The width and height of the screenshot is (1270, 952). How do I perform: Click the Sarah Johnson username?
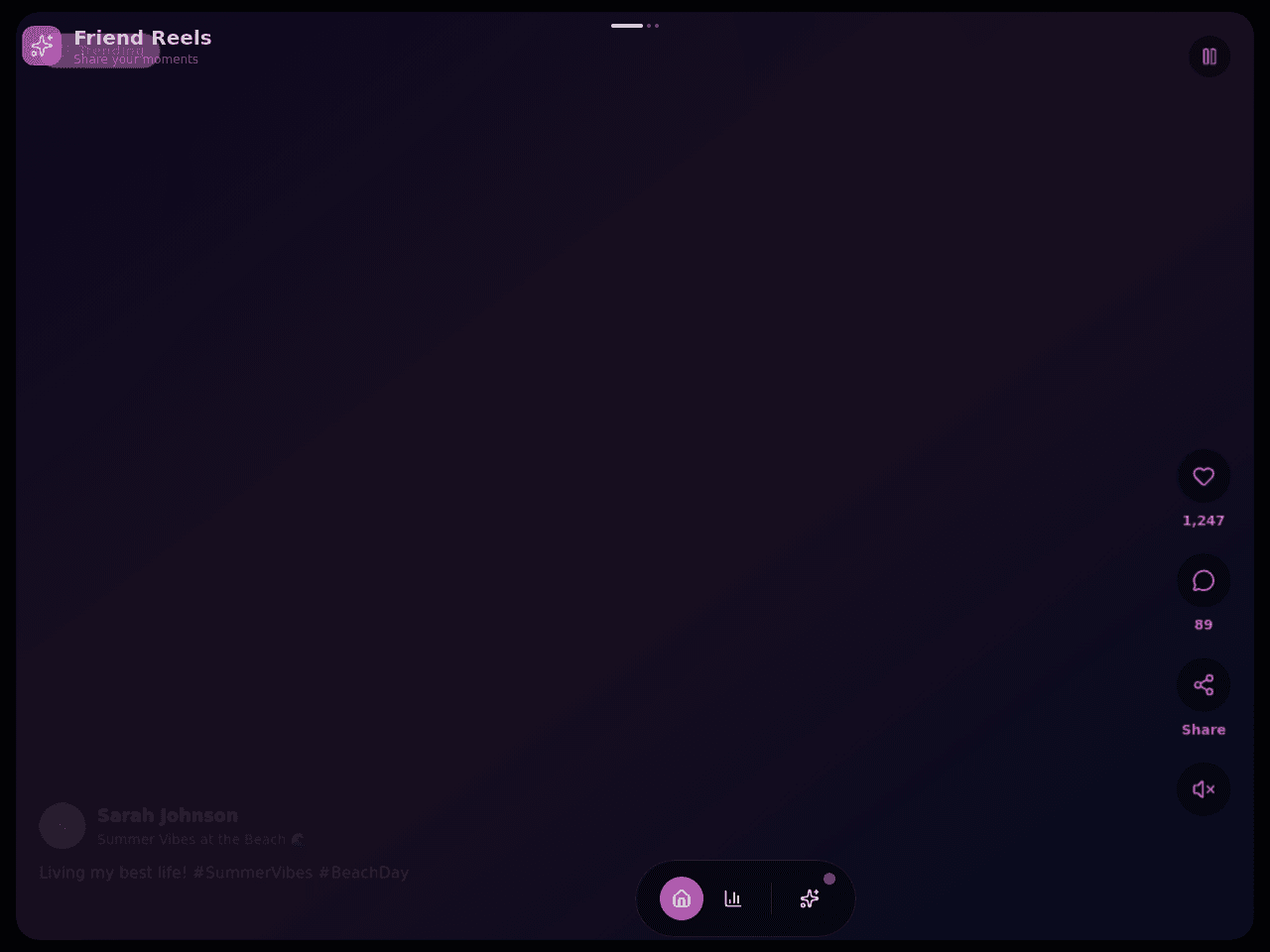click(168, 815)
